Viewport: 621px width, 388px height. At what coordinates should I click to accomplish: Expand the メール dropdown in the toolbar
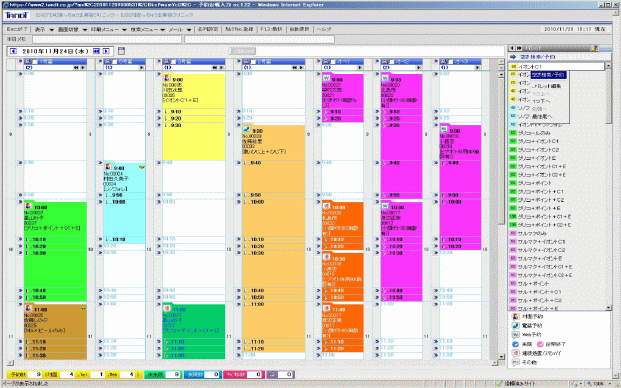coord(180,29)
